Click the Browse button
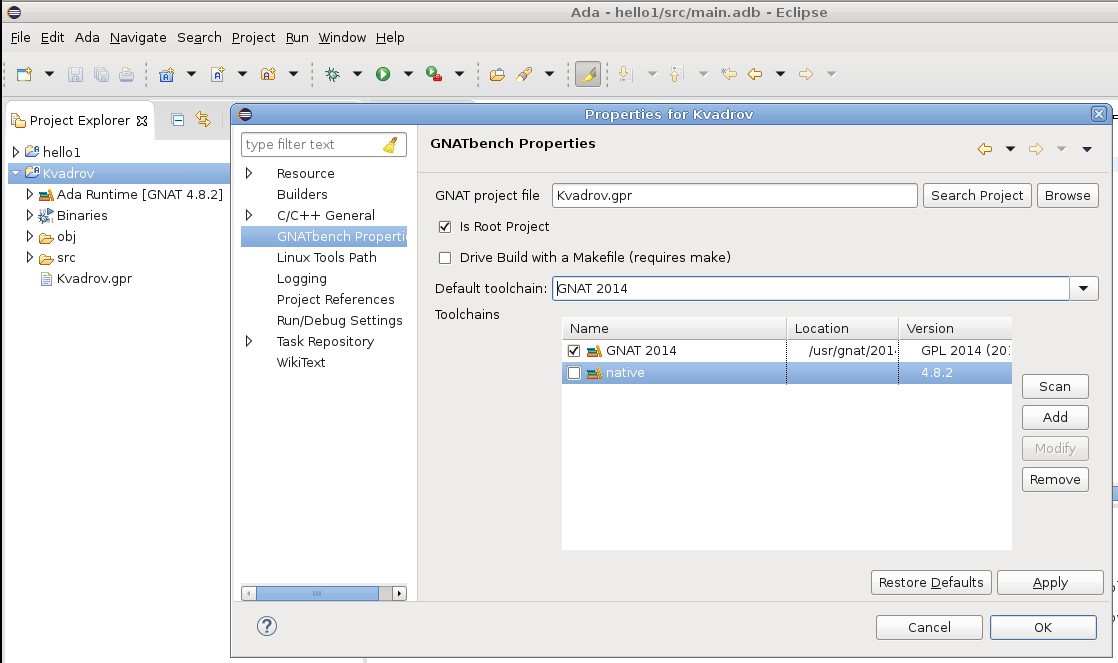Screen dimensions: 1118x663 1067,195
